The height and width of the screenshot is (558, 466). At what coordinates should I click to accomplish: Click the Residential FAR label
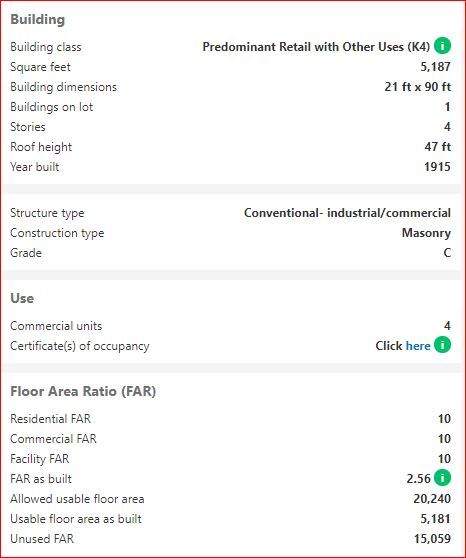tap(51, 419)
